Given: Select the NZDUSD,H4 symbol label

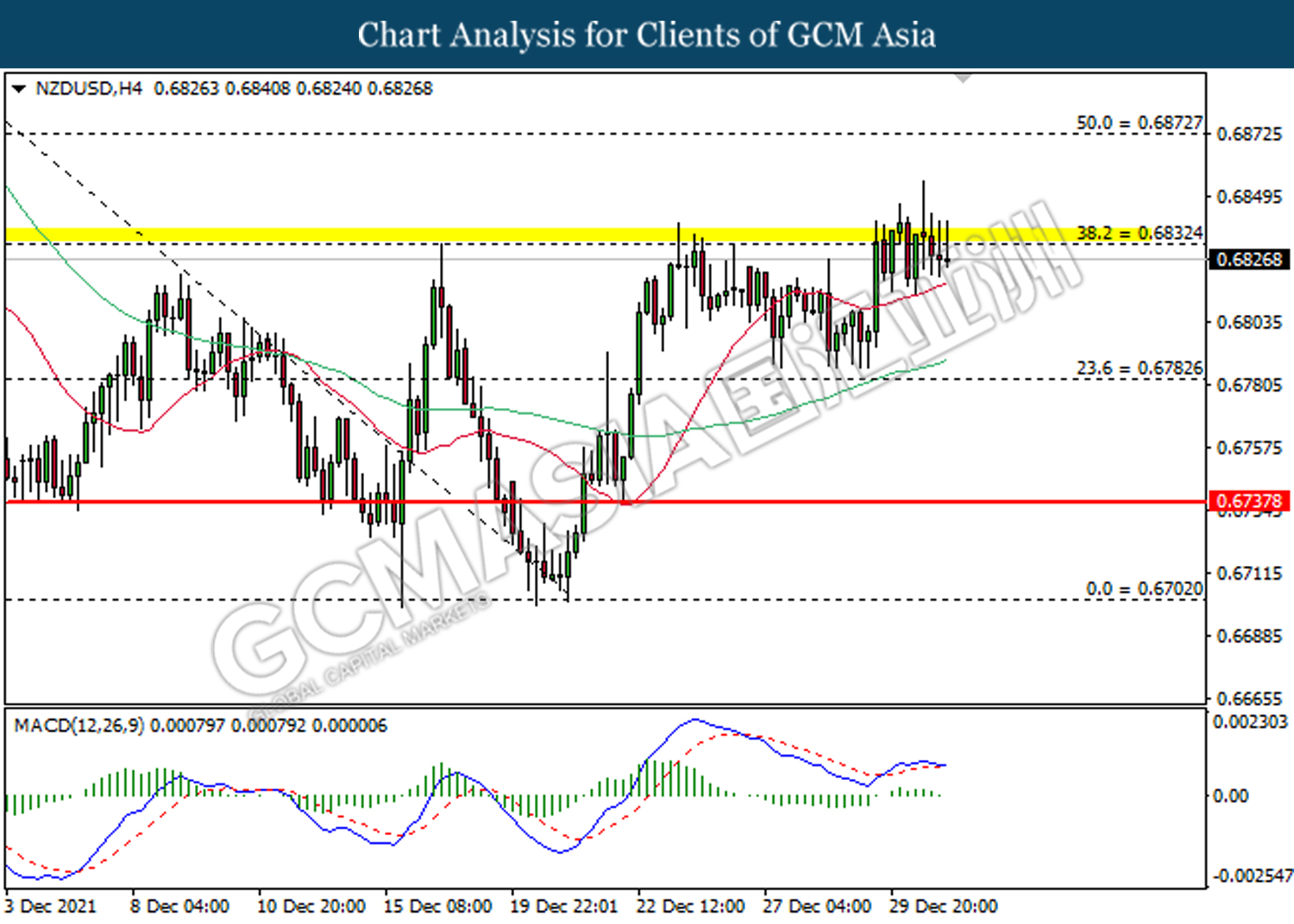Looking at the screenshot, I should pyautogui.click(x=89, y=88).
